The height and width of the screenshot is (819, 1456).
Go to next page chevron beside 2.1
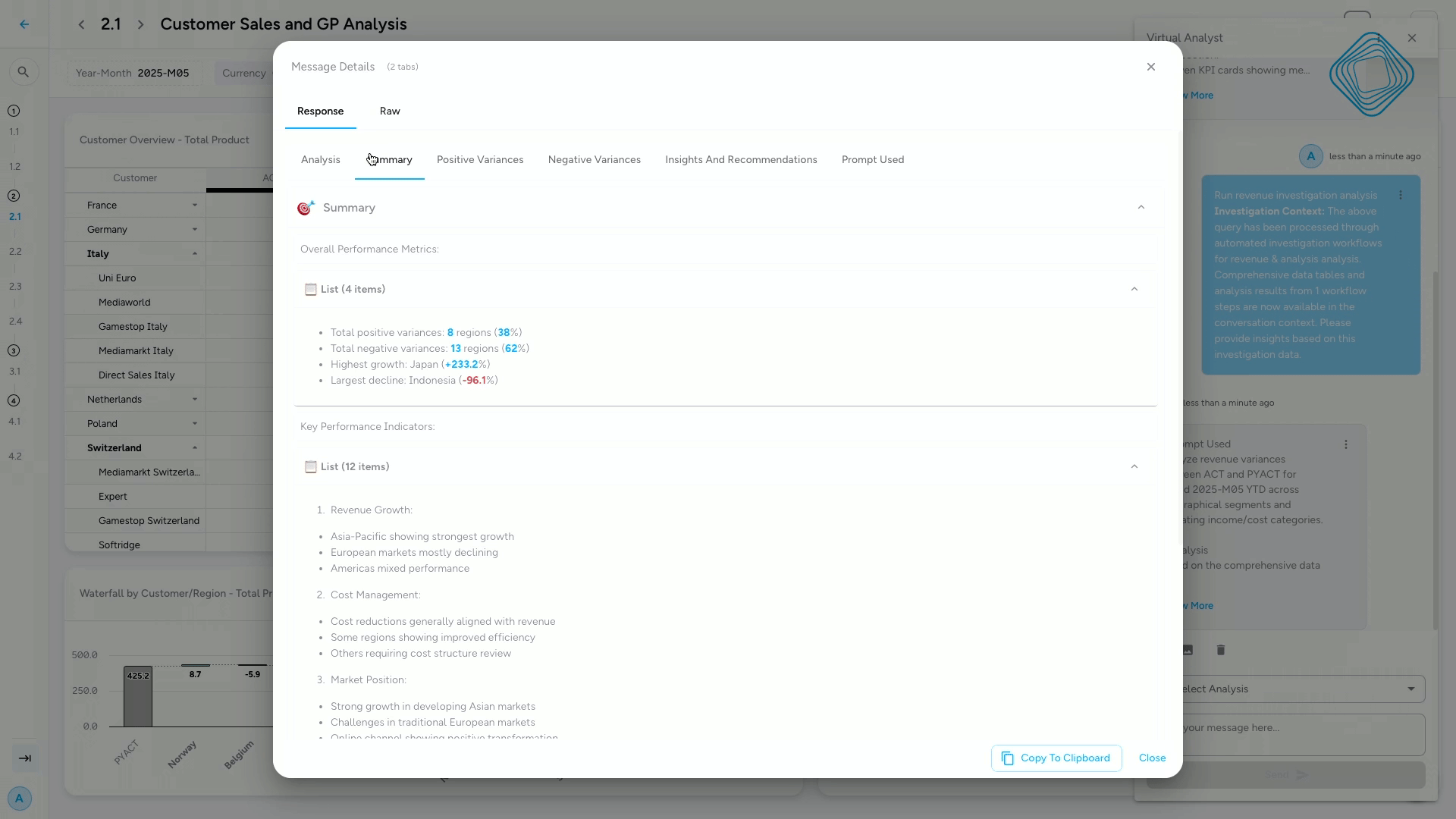pyautogui.click(x=140, y=24)
